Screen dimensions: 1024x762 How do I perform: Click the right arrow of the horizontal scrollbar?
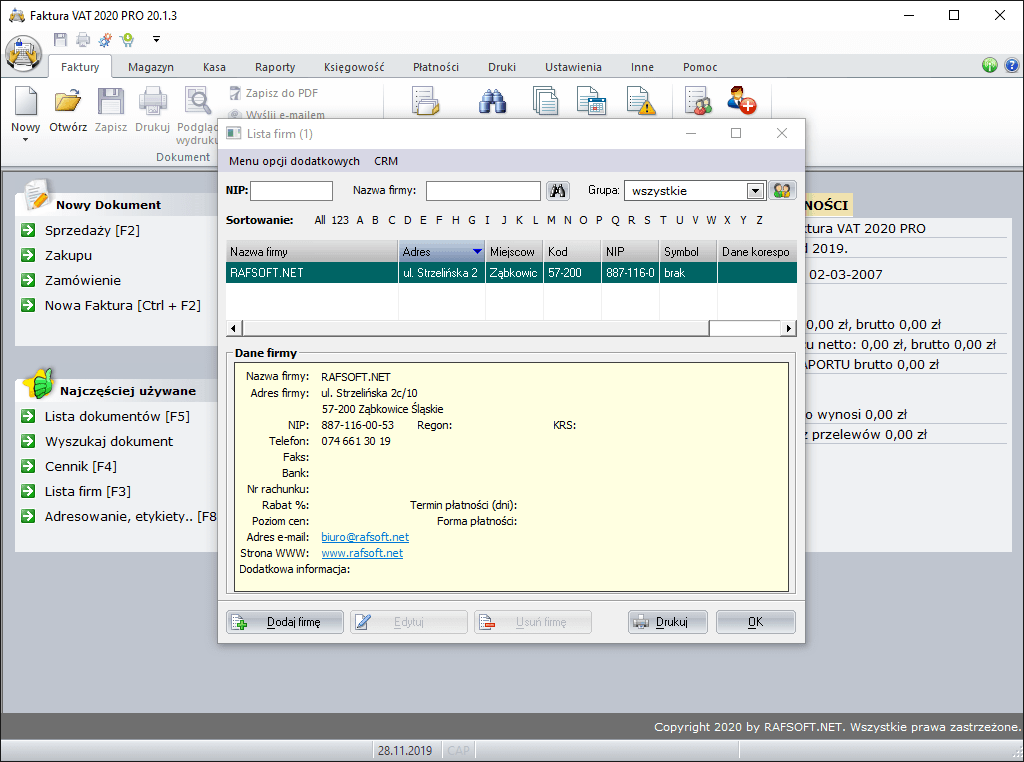coord(789,328)
